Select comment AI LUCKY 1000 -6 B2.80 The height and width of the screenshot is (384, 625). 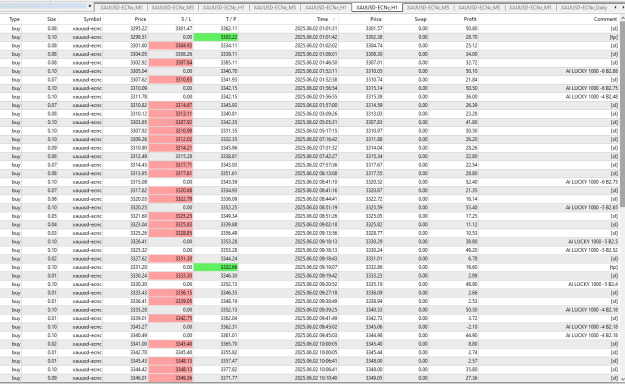pyautogui.click(x=592, y=71)
